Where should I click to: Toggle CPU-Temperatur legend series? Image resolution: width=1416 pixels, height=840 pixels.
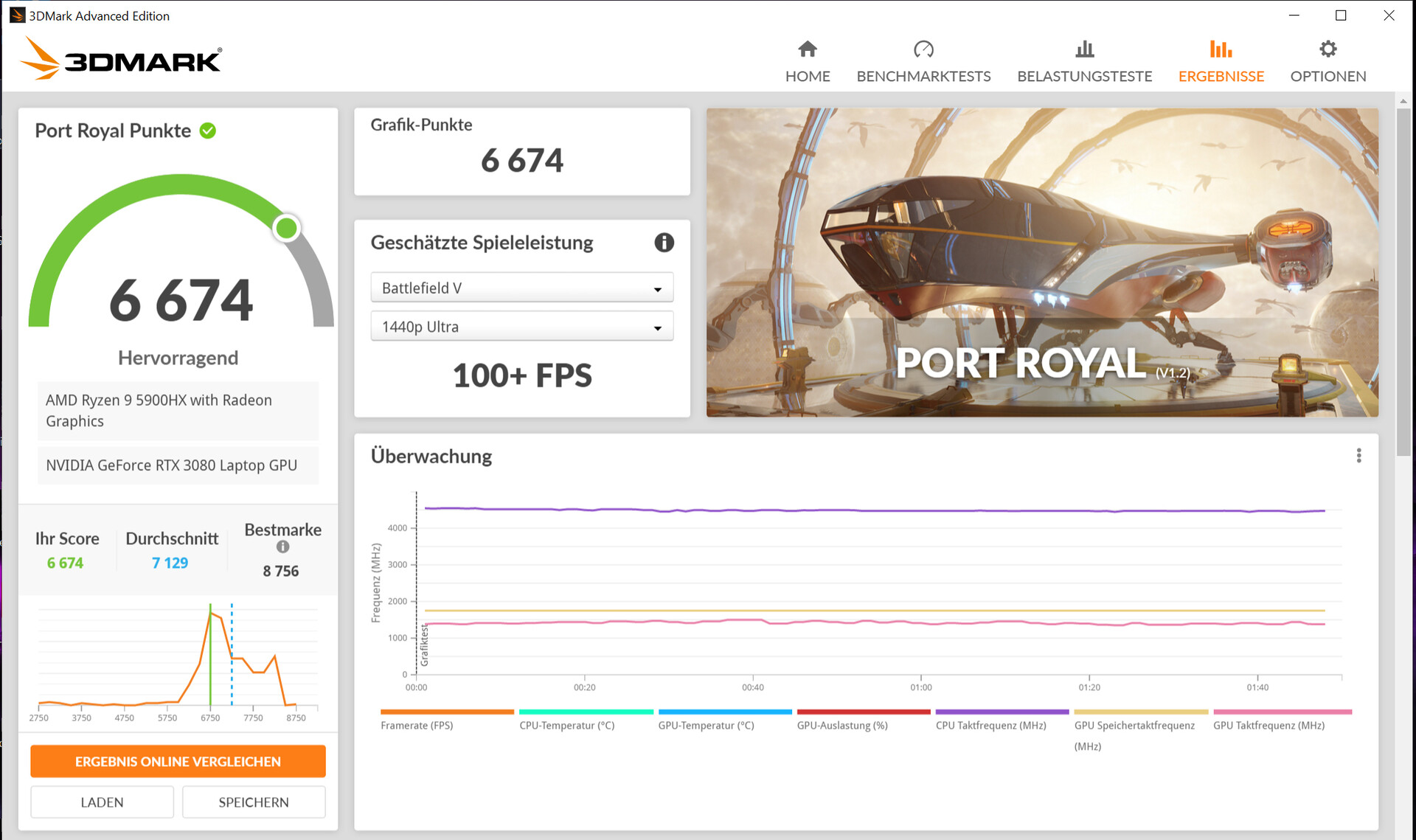coord(566,726)
